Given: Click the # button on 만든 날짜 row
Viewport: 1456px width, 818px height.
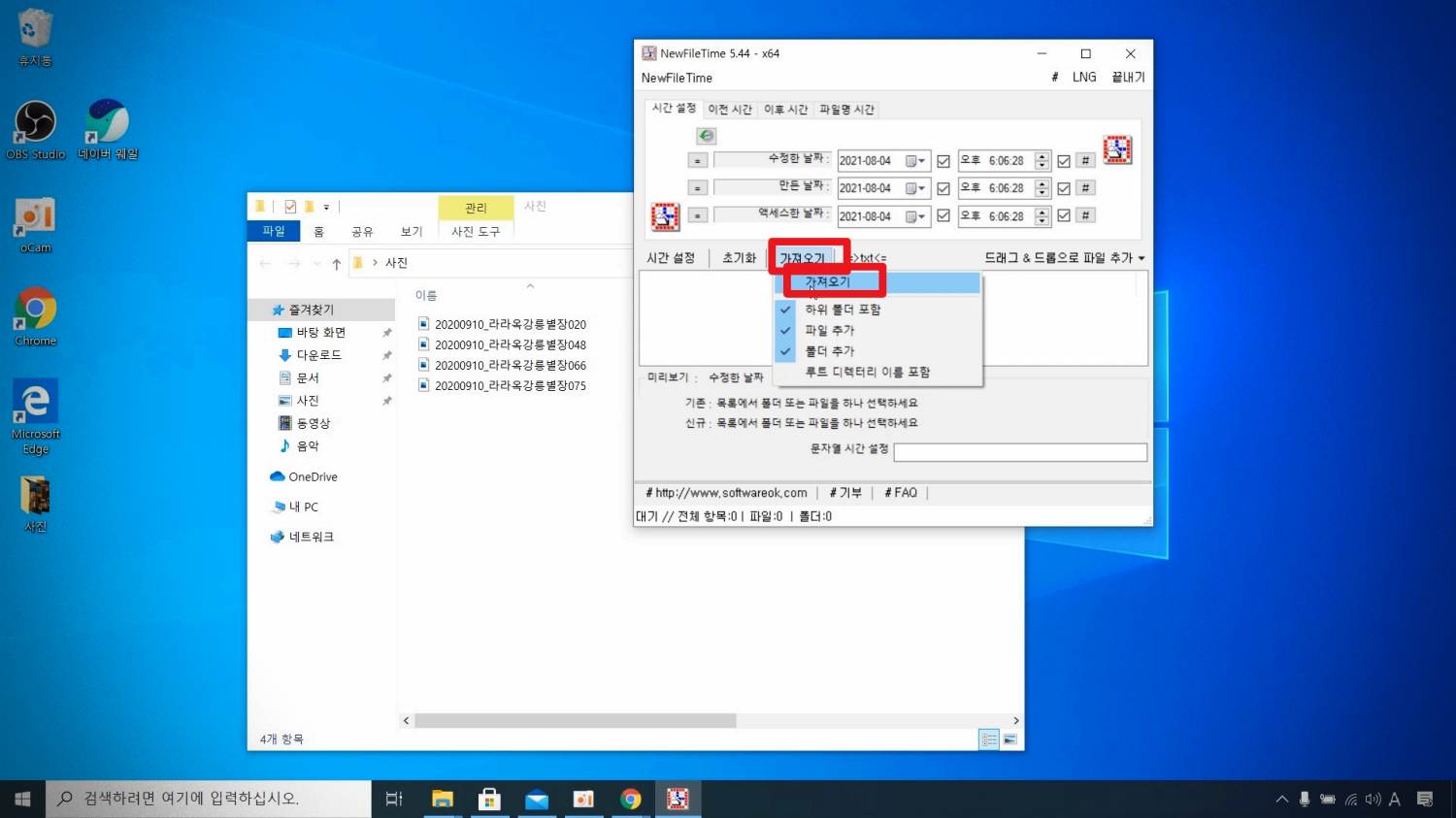Looking at the screenshot, I should click(x=1085, y=188).
